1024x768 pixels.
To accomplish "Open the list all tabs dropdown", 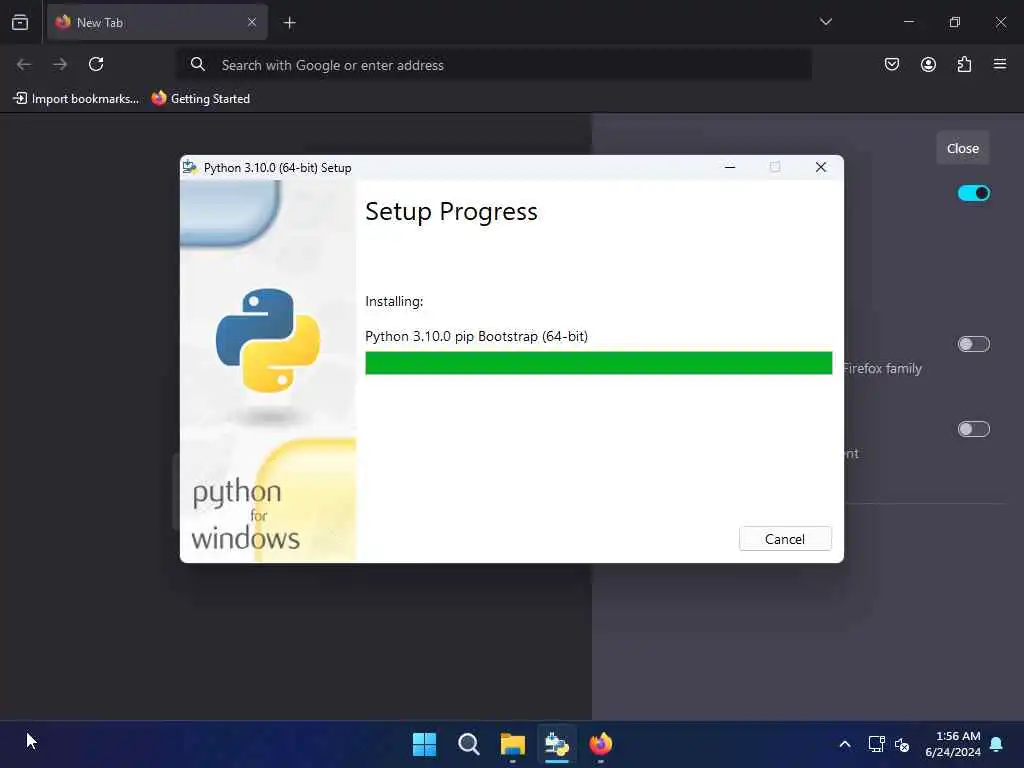I will (x=825, y=22).
